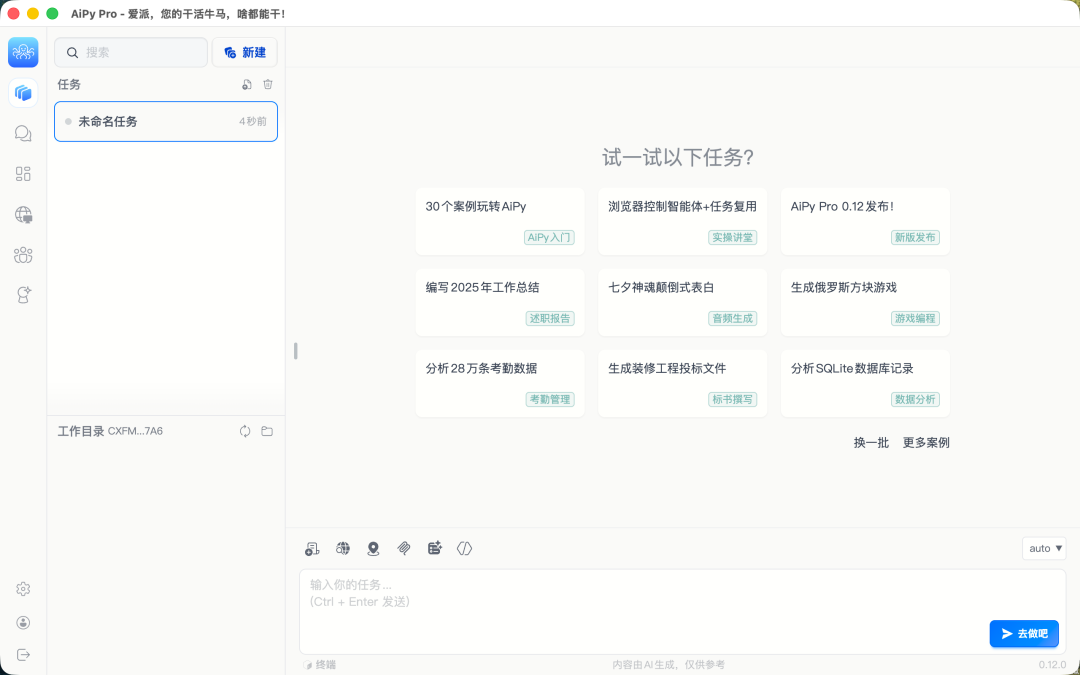
Task: Click the trash icon in 任务 header
Action: pyautogui.click(x=268, y=84)
